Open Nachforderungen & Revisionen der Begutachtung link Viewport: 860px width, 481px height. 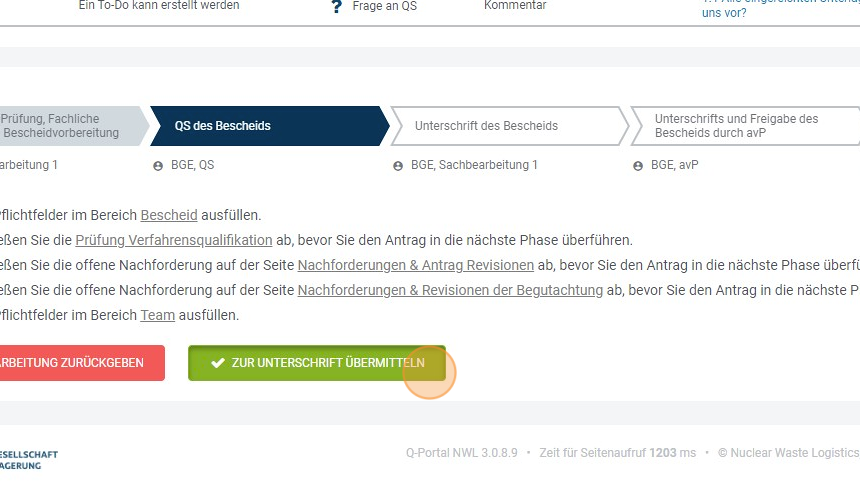coord(450,290)
